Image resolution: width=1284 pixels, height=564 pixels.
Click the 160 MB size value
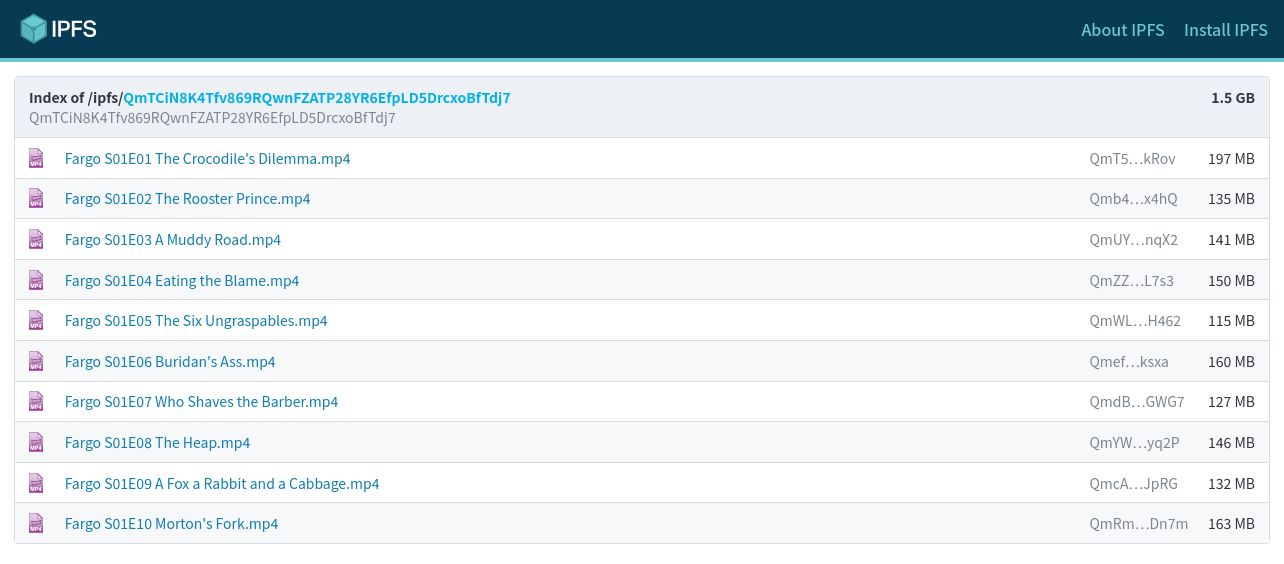click(x=1231, y=362)
